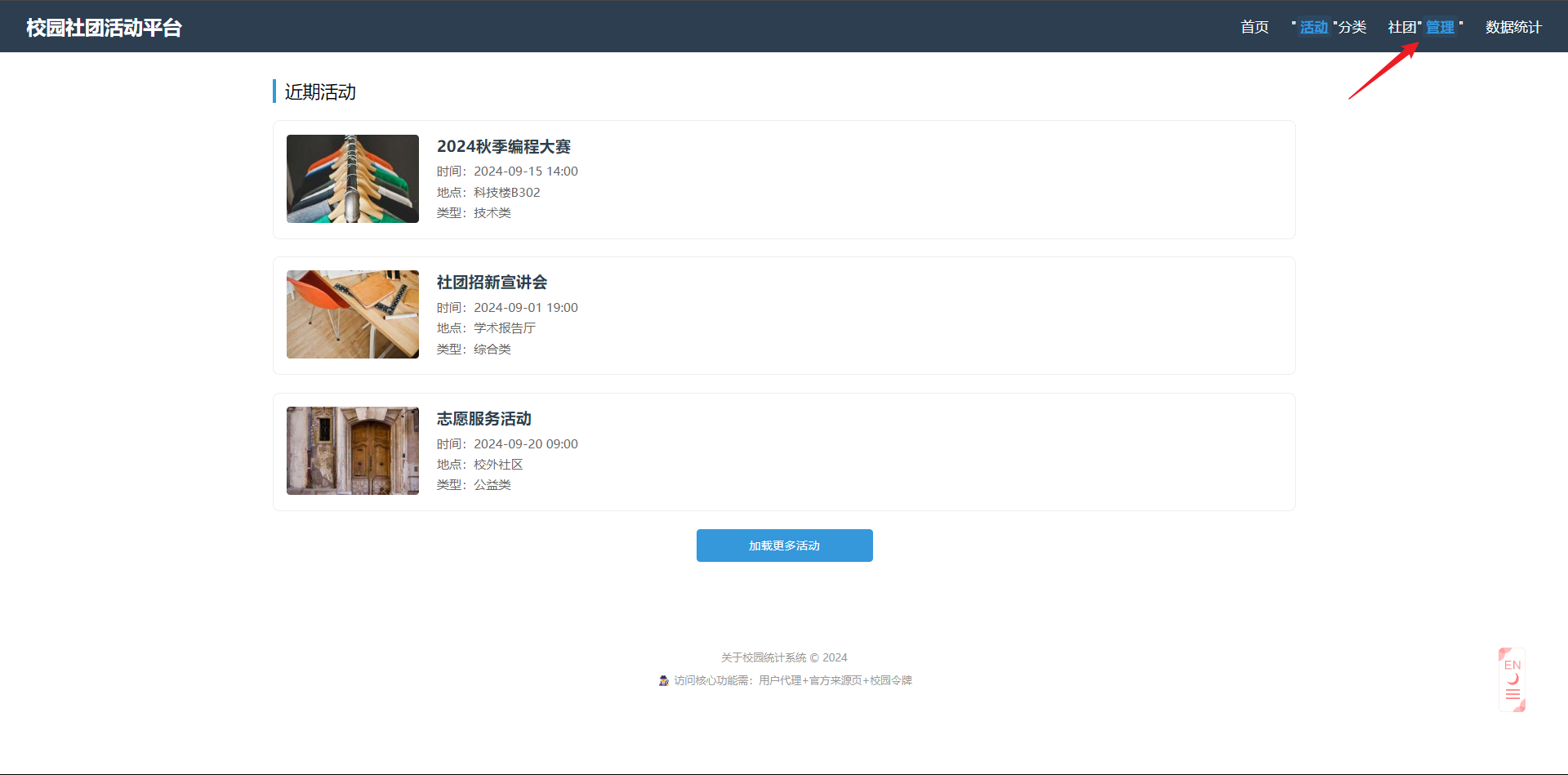Toggle dark mode via the moon icon

(1512, 679)
